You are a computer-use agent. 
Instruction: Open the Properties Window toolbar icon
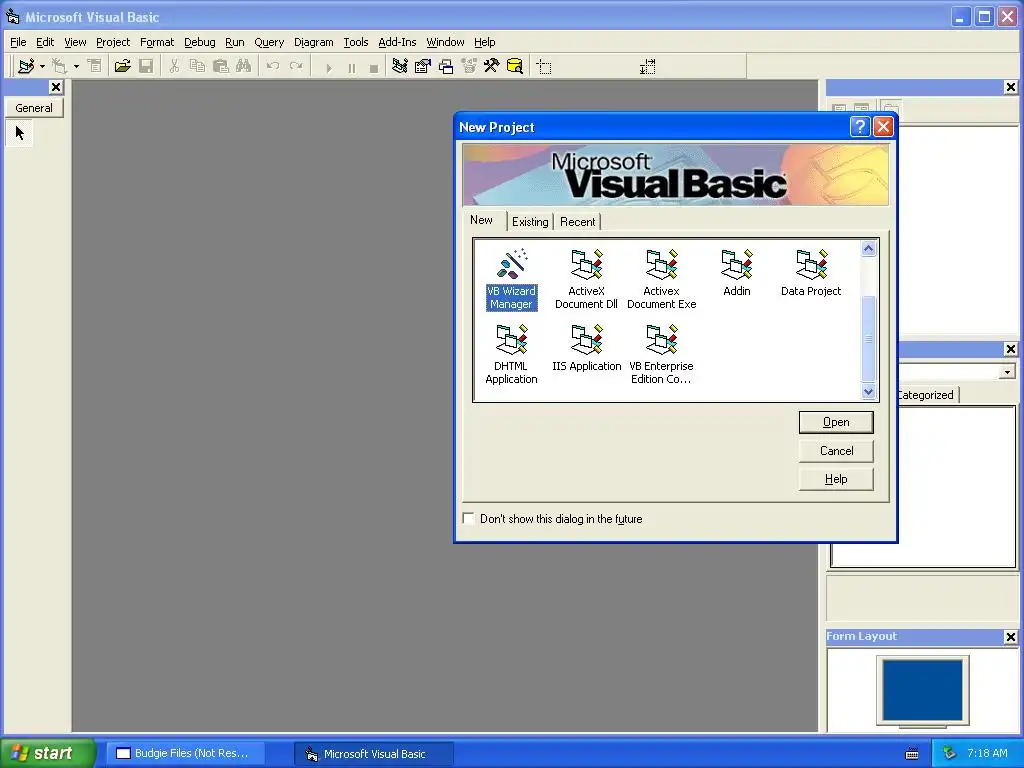pos(423,67)
